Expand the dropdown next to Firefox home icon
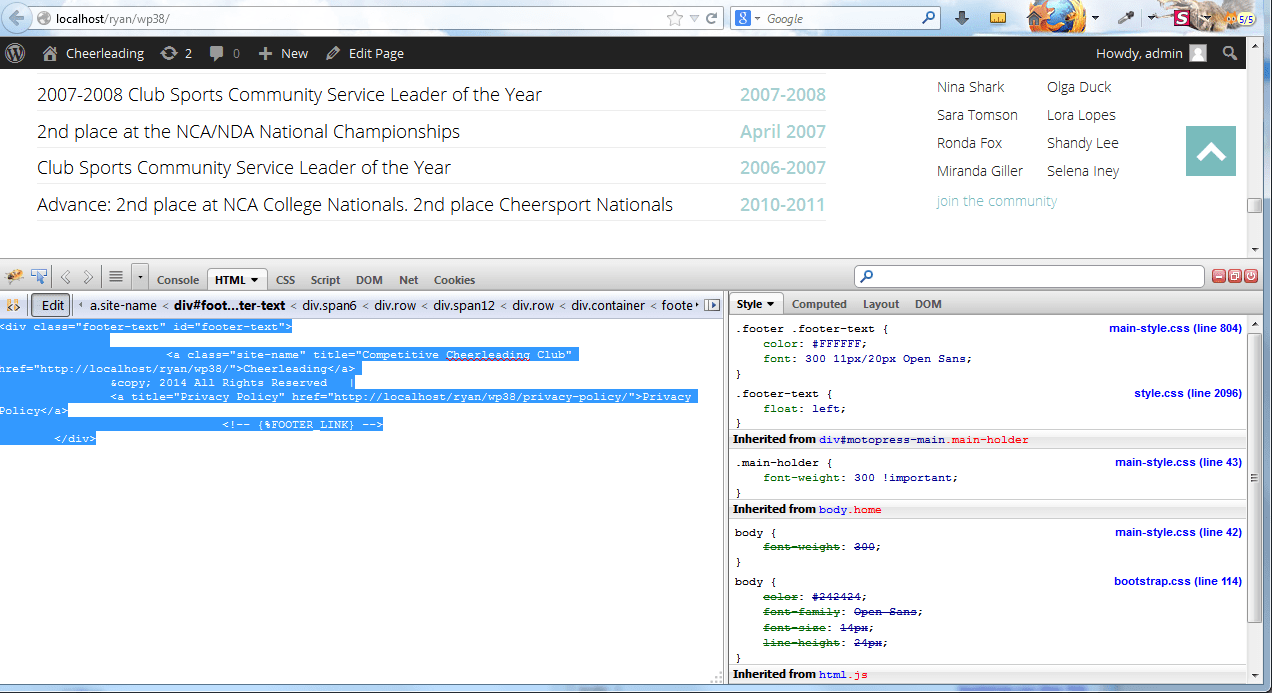 click(1096, 18)
